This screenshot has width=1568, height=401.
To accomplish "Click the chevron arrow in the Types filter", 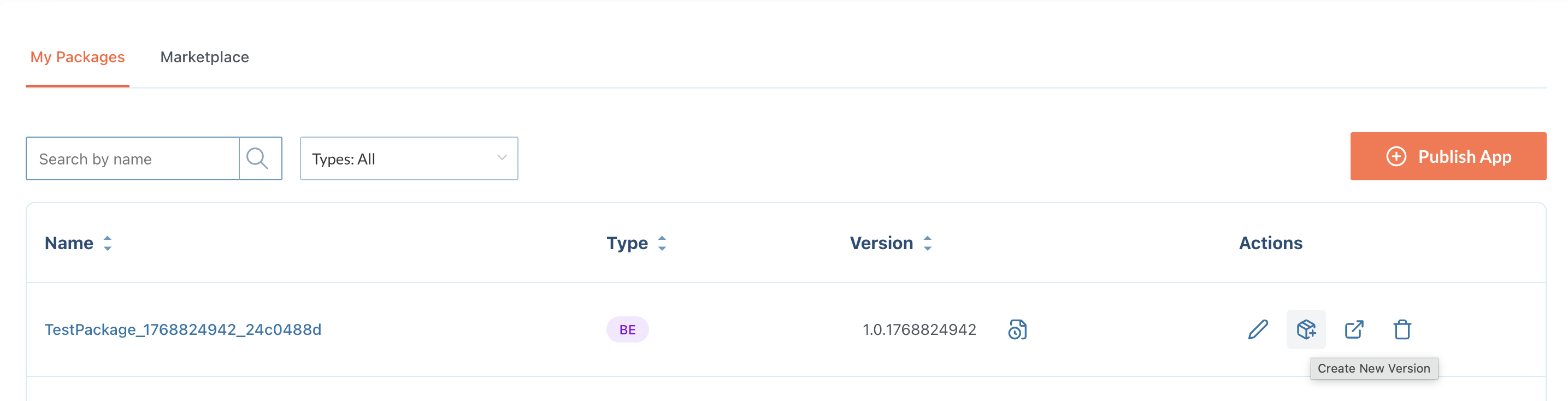I will click(x=502, y=157).
